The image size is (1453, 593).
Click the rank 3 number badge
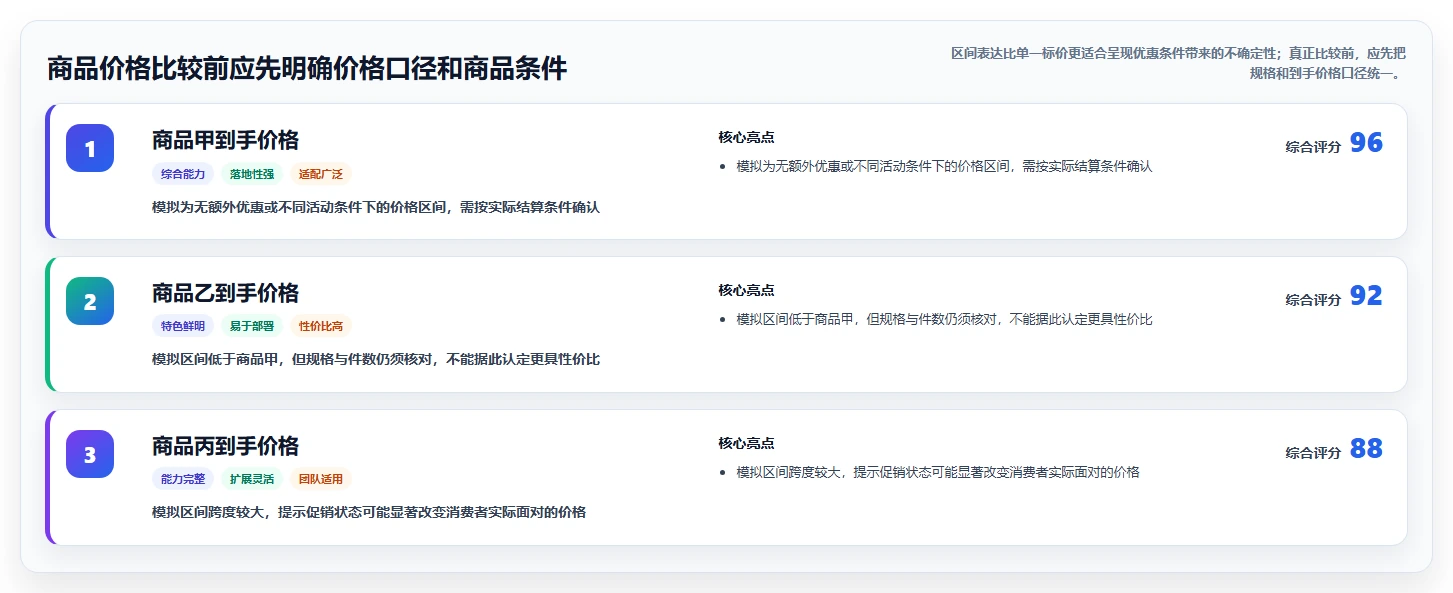(x=90, y=454)
